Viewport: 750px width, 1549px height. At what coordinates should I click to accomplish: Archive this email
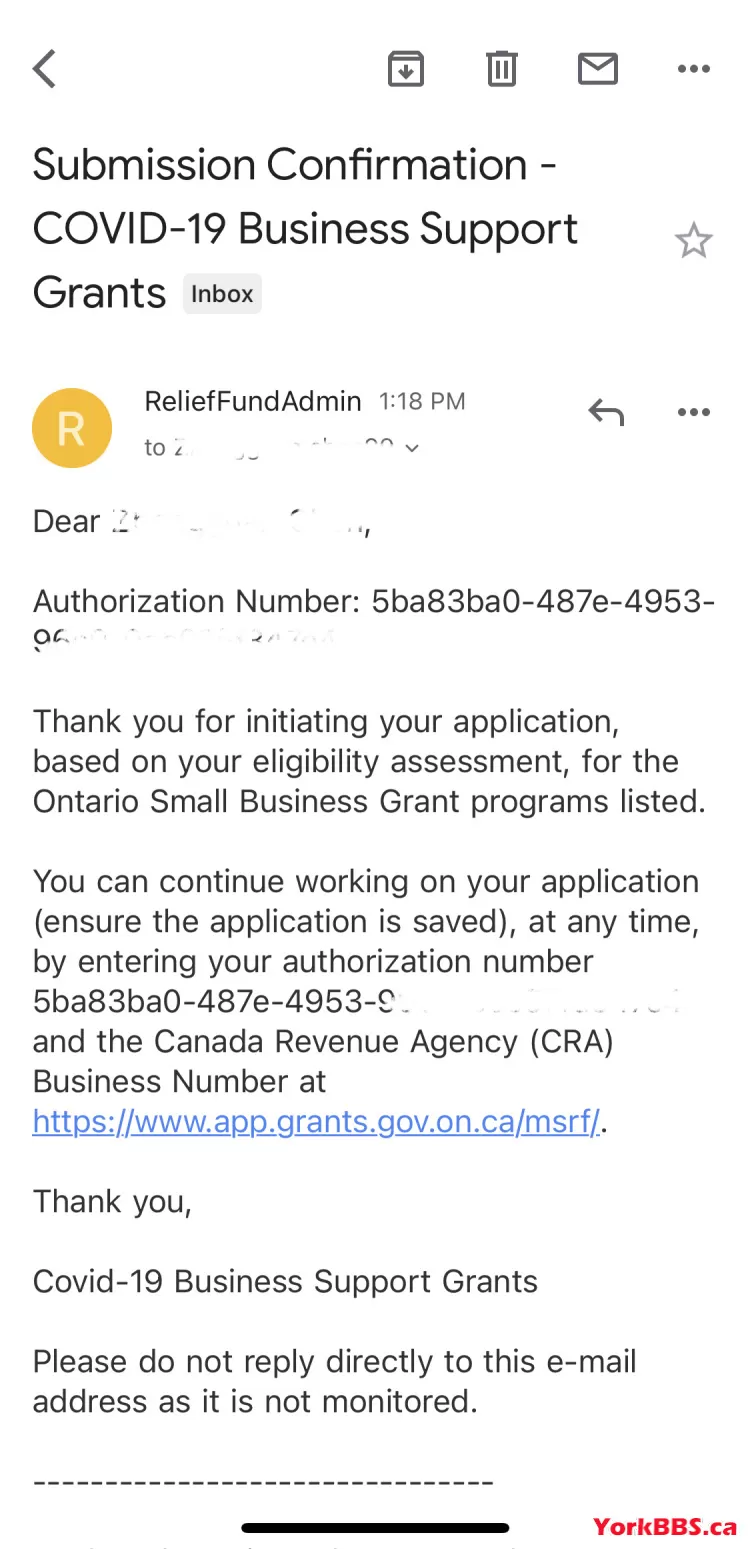click(x=406, y=68)
